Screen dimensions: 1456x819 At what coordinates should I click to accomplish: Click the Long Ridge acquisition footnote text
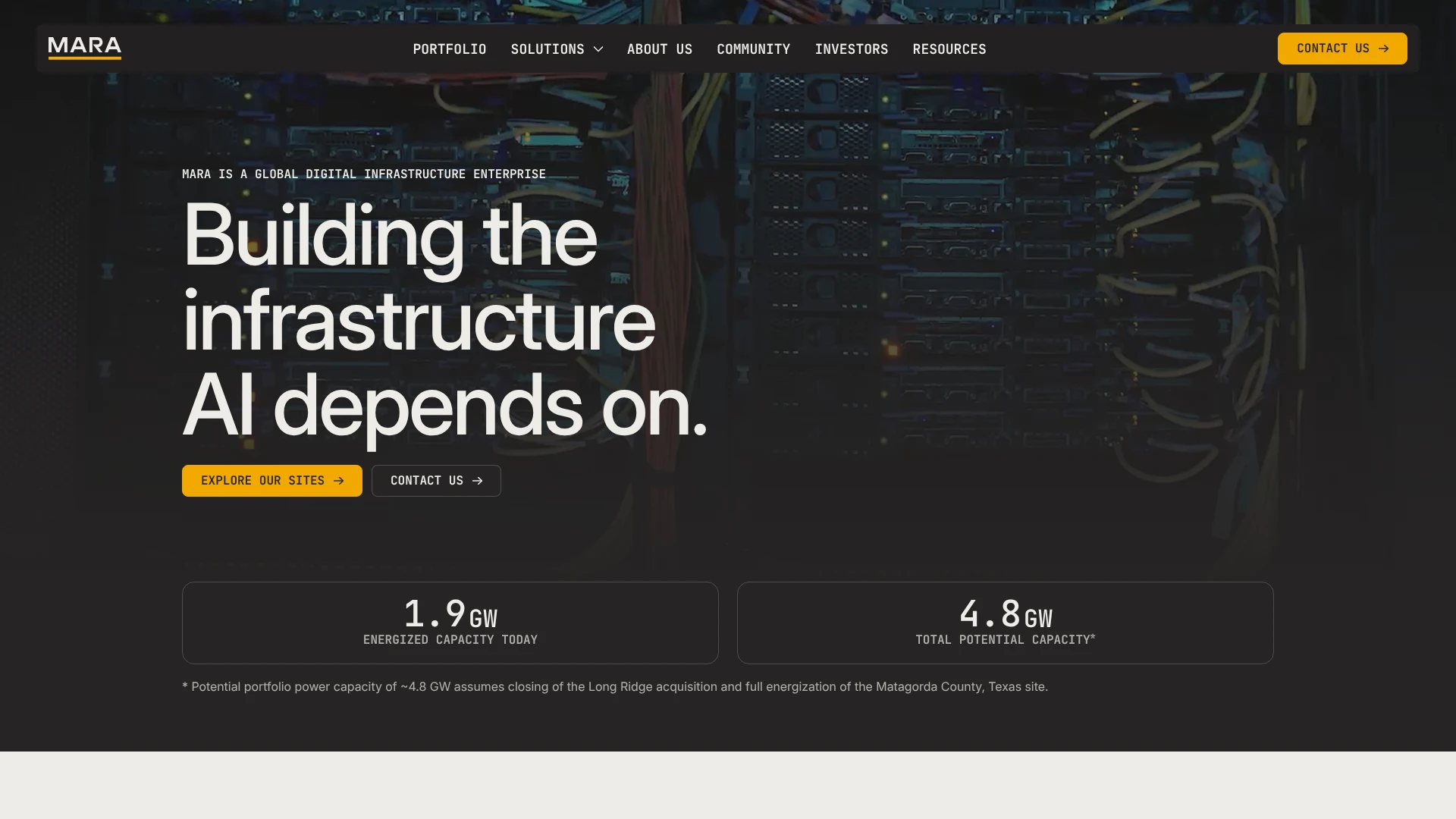click(x=615, y=687)
